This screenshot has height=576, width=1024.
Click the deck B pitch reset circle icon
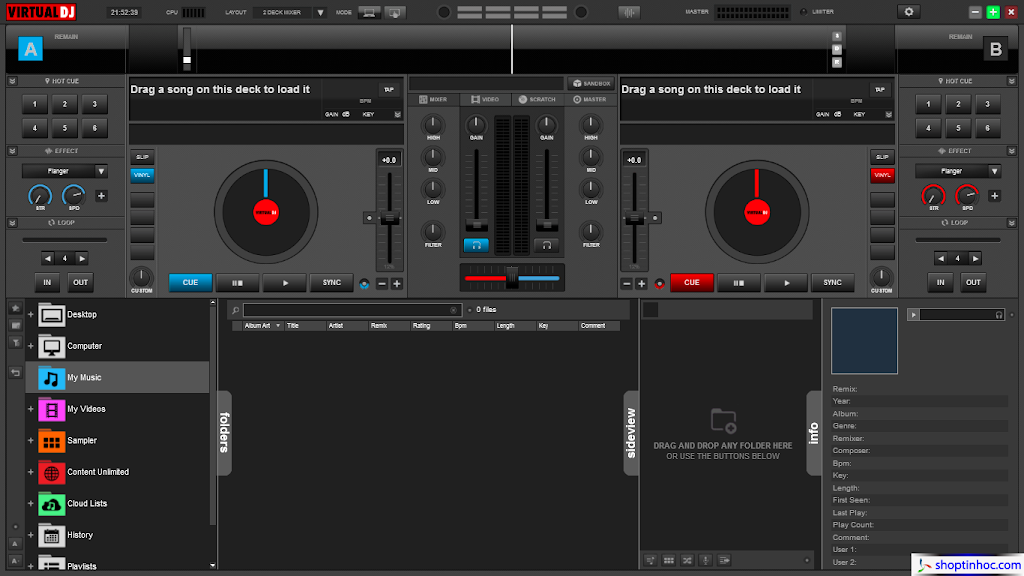pyautogui.click(x=655, y=218)
